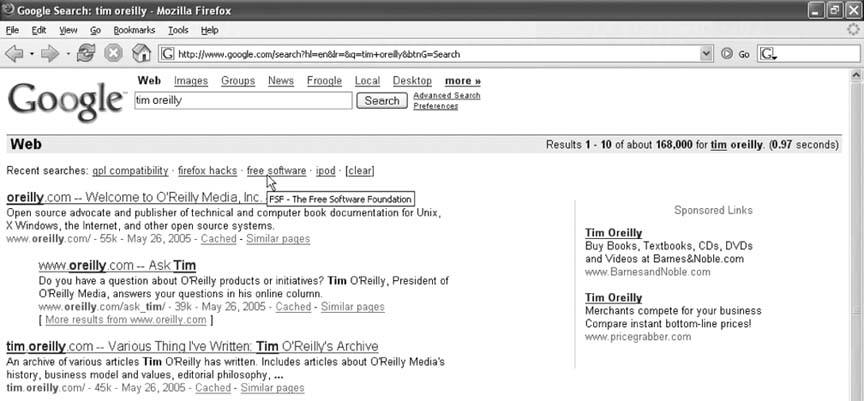864x401 pixels.
Task: Click the Google Search button
Action: pyautogui.click(x=382, y=100)
